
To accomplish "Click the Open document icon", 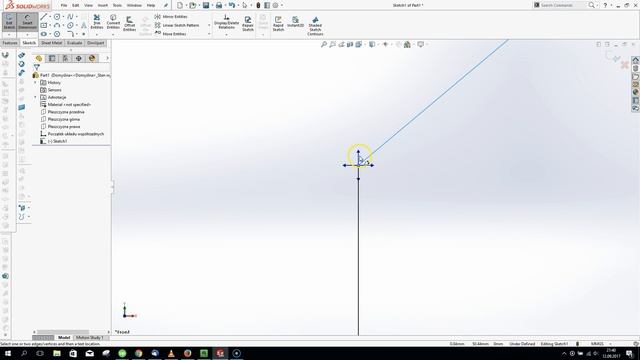I will pyautogui.click(x=193, y=5).
